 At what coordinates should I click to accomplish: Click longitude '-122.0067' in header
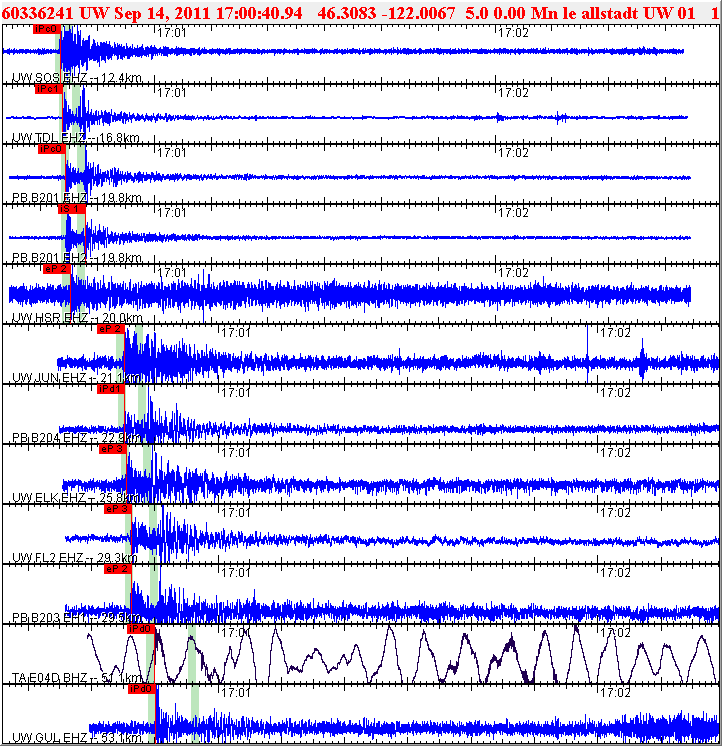[419, 13]
